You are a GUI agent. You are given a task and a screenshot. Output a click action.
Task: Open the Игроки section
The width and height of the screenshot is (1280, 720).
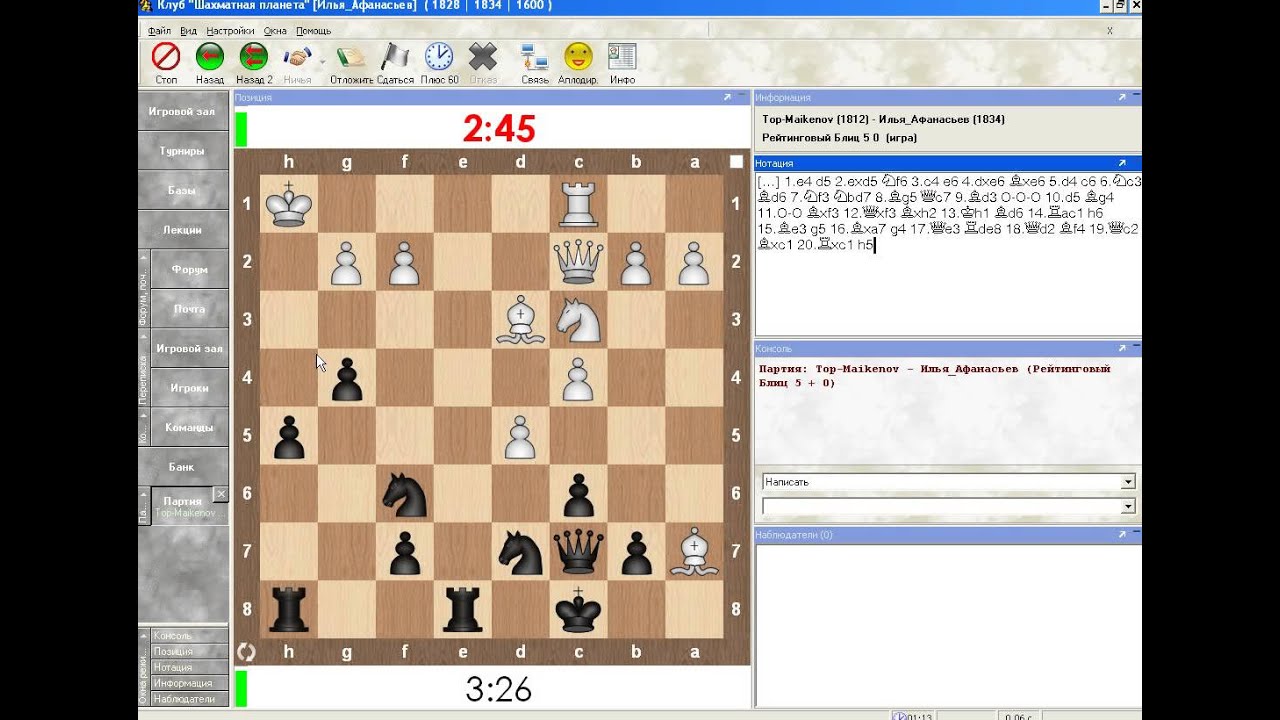(189, 388)
